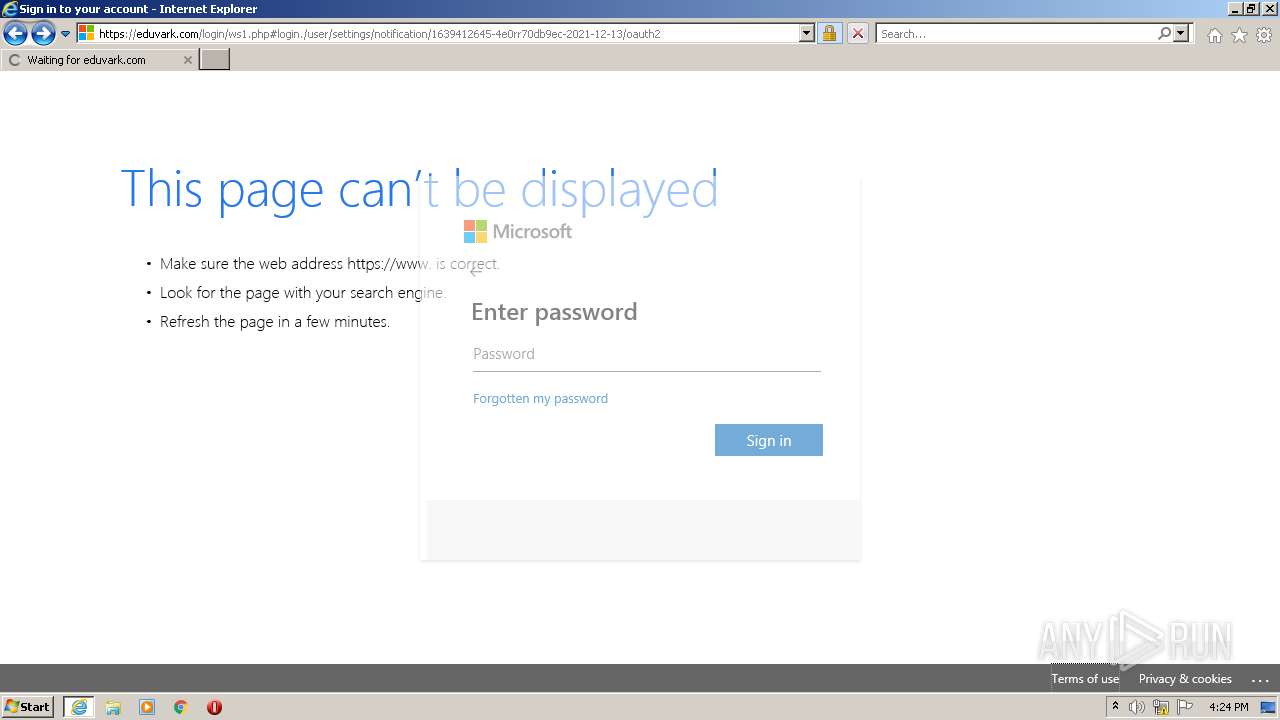The width and height of the screenshot is (1280, 720).
Task: Open the Action Center flag icon
Action: (1185, 707)
